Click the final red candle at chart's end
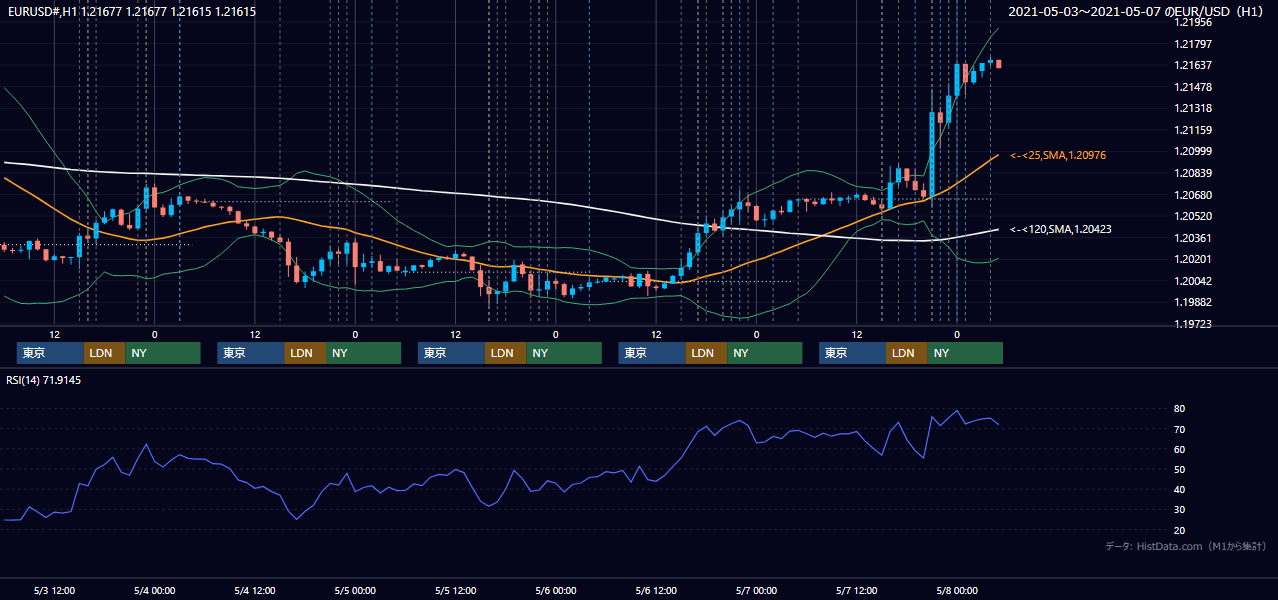 point(999,64)
